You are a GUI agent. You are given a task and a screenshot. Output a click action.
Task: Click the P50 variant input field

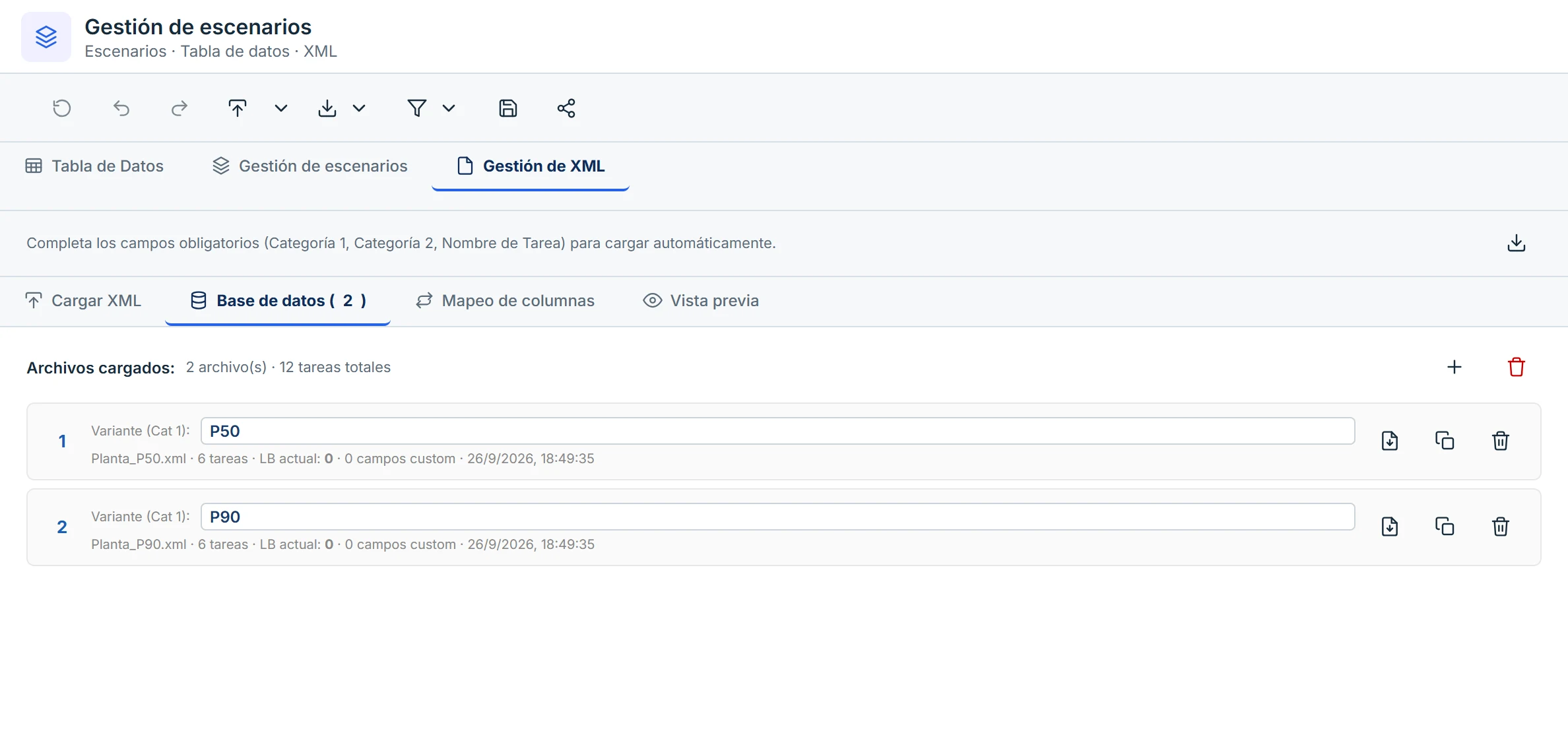[777, 431]
